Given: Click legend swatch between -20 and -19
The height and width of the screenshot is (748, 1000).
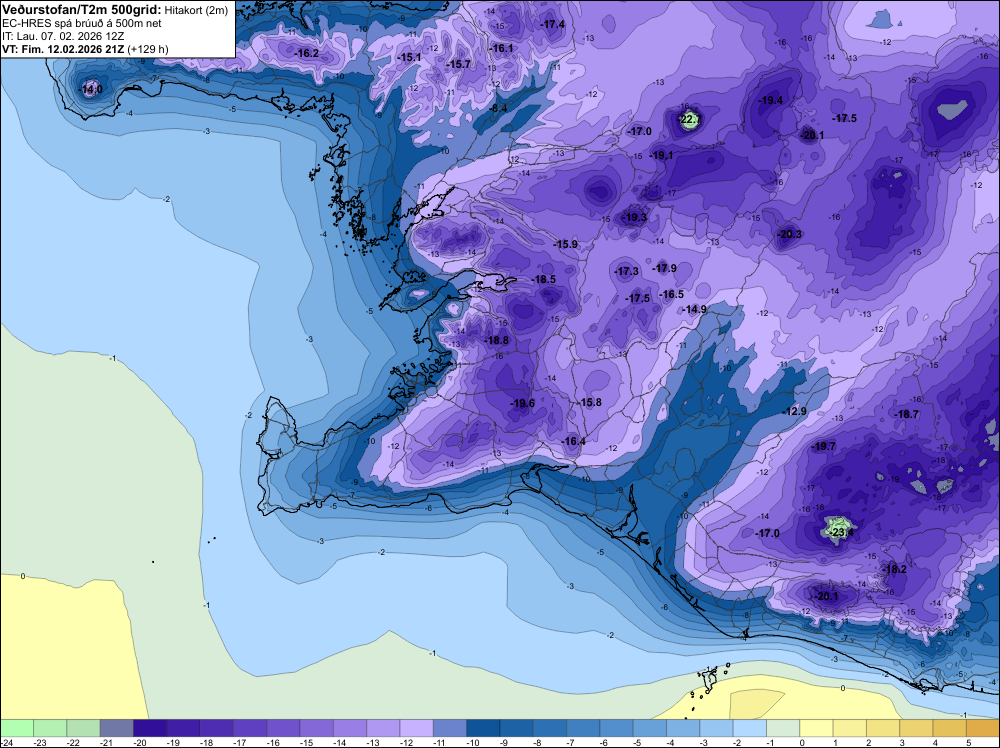Looking at the screenshot, I should (x=150, y=728).
